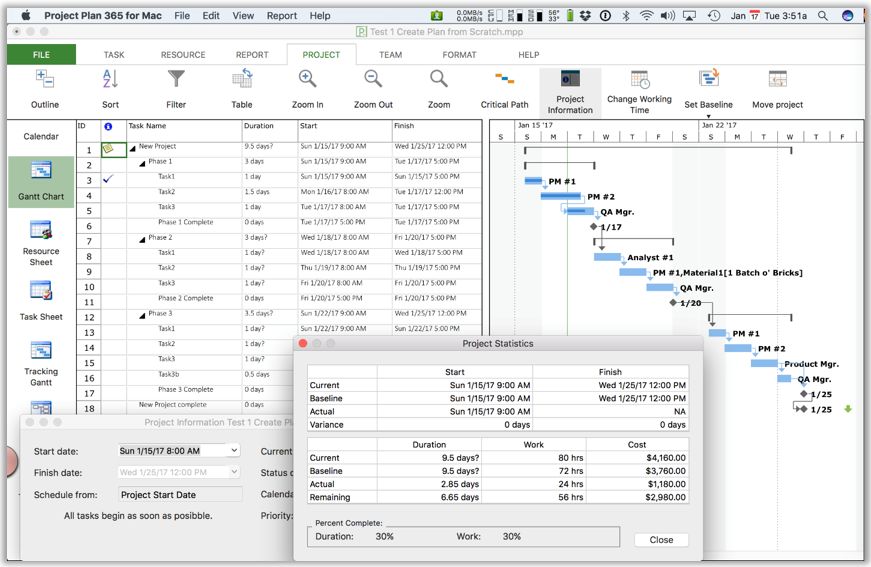Image resolution: width=871 pixels, height=567 pixels.
Task: Select the PM #1 Gantt bar for task 3
Action: (x=533, y=180)
